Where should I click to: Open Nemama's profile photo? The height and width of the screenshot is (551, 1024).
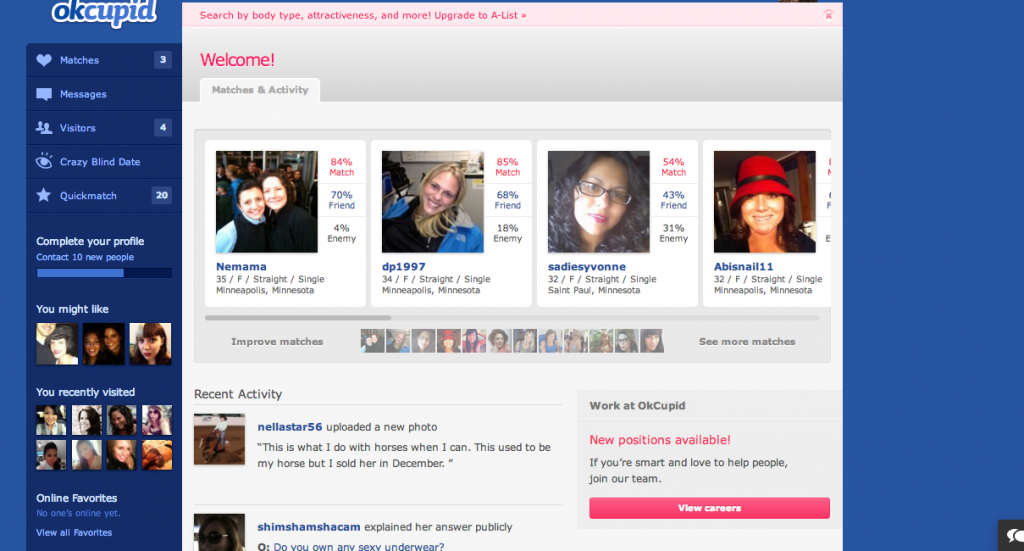click(266, 202)
